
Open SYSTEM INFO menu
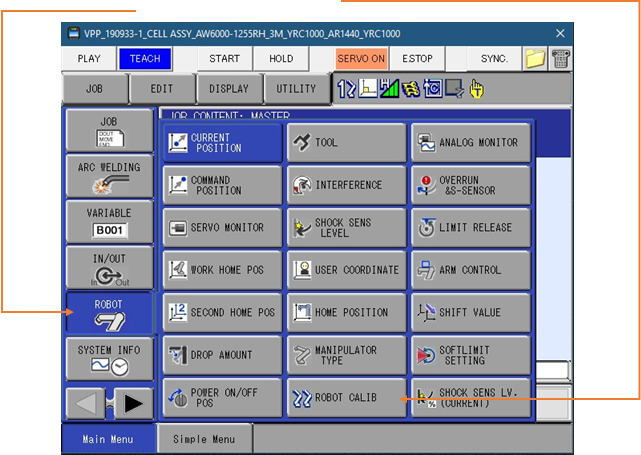pos(109,357)
